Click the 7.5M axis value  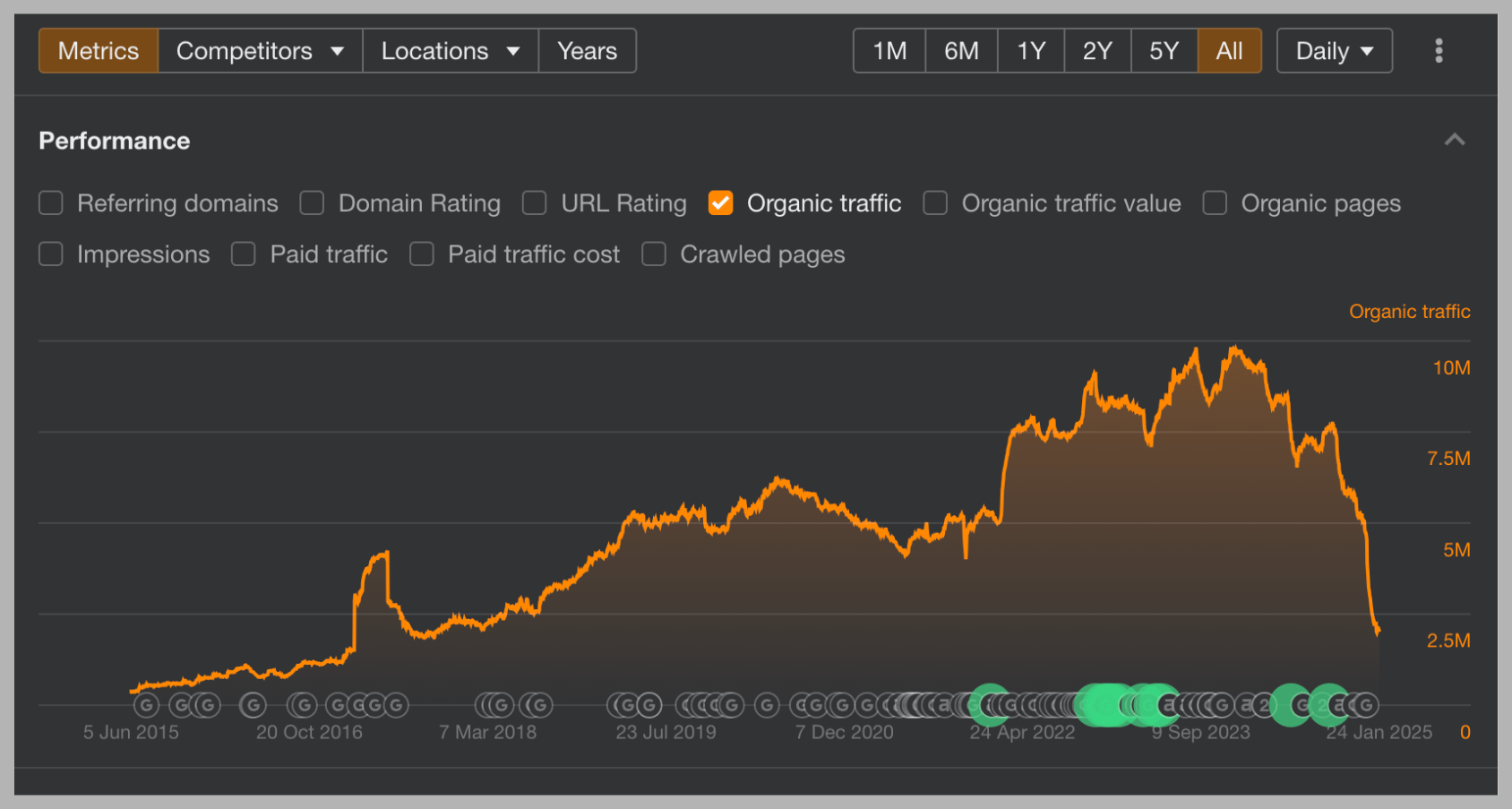(1448, 459)
